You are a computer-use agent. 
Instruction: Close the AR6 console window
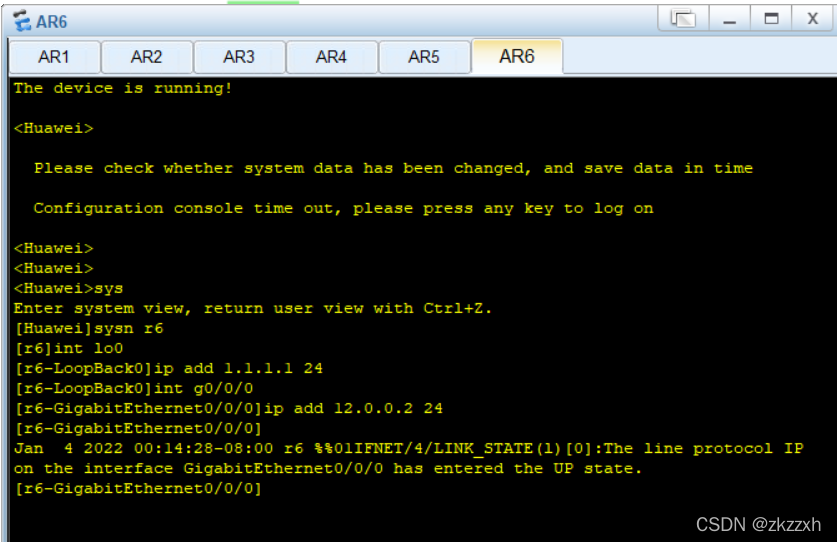point(813,19)
